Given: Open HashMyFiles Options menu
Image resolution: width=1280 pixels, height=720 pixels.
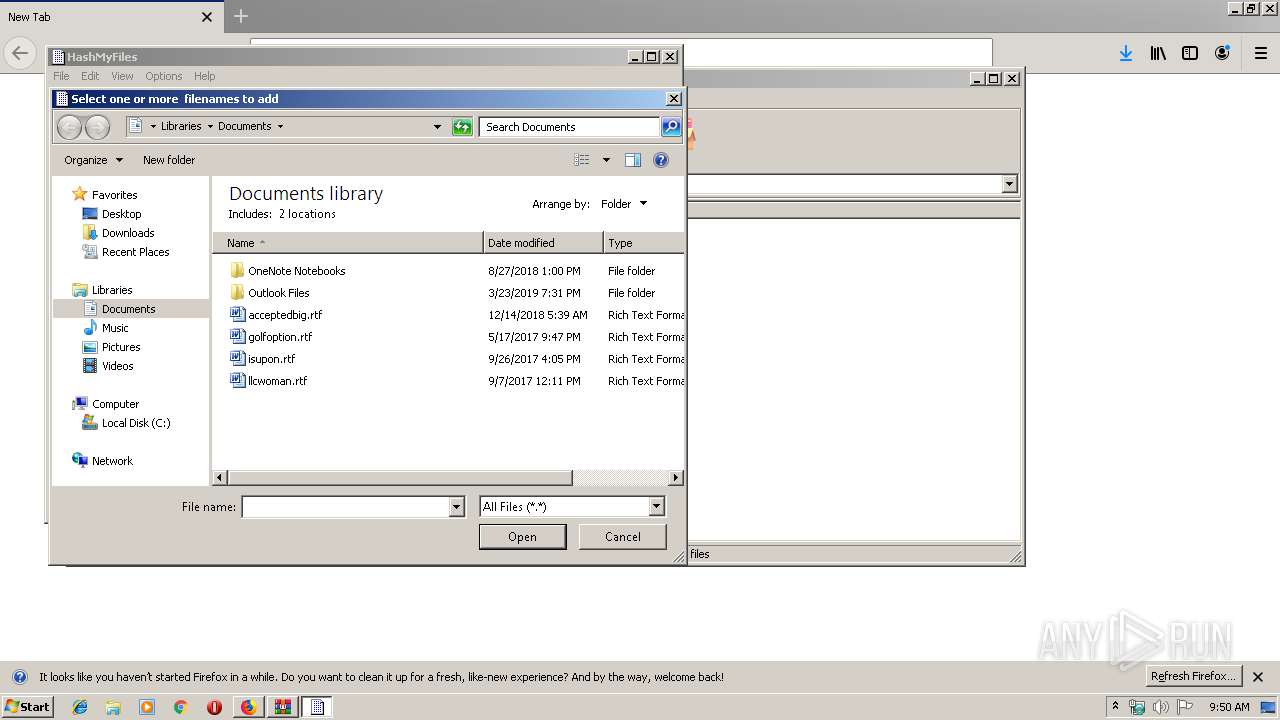Looking at the screenshot, I should [164, 76].
